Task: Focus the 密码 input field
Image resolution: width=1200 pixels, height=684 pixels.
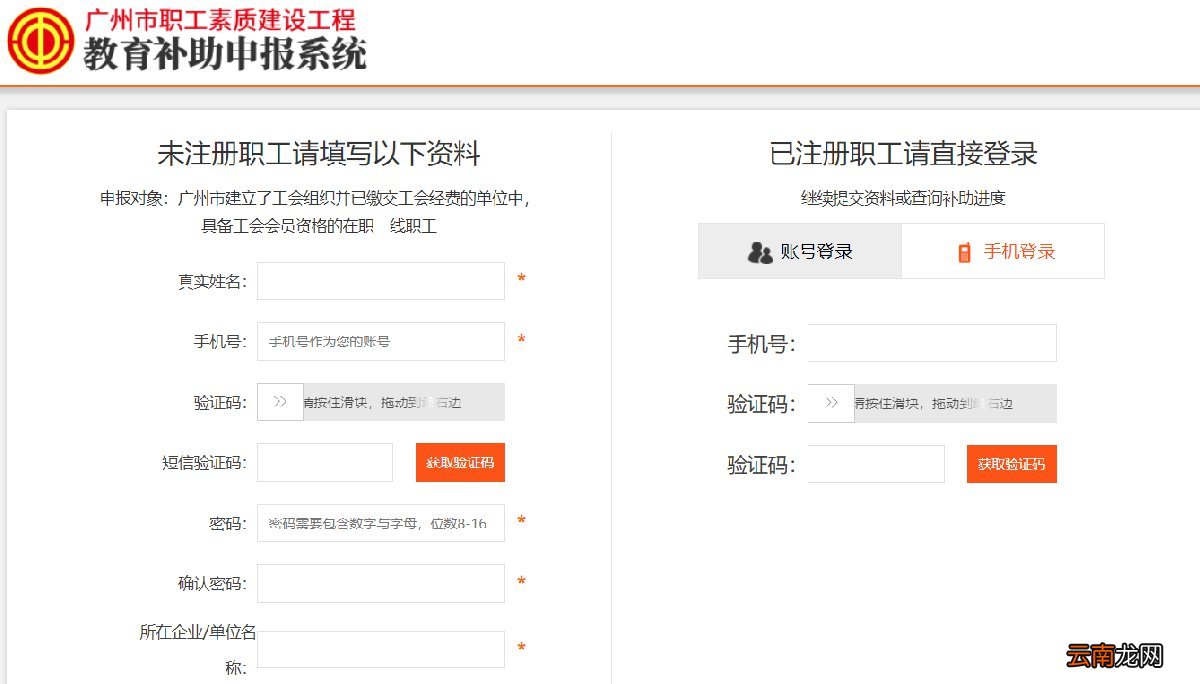Action: click(x=380, y=523)
